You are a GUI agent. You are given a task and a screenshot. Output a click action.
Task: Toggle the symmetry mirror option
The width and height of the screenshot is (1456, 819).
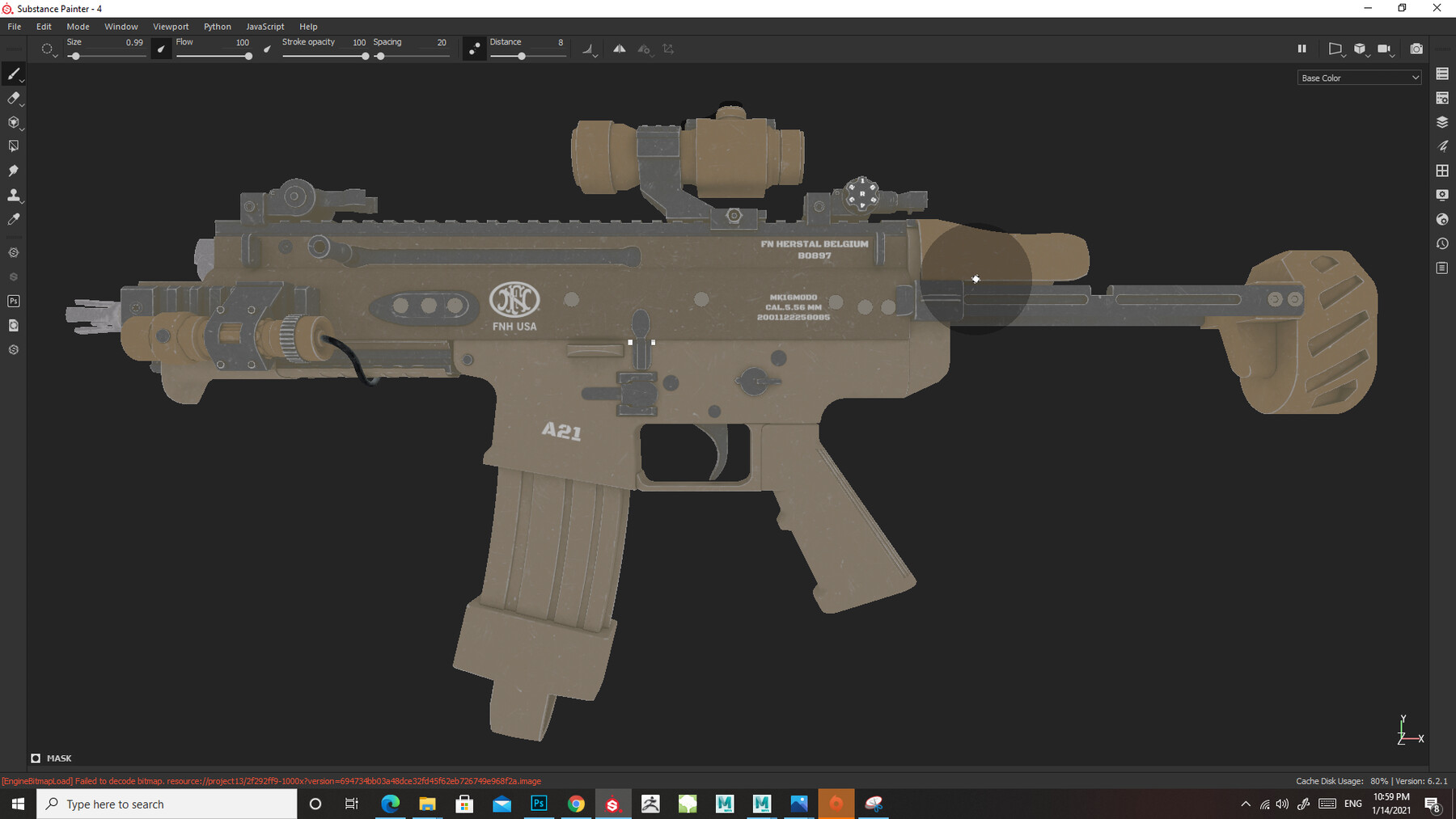coord(620,49)
